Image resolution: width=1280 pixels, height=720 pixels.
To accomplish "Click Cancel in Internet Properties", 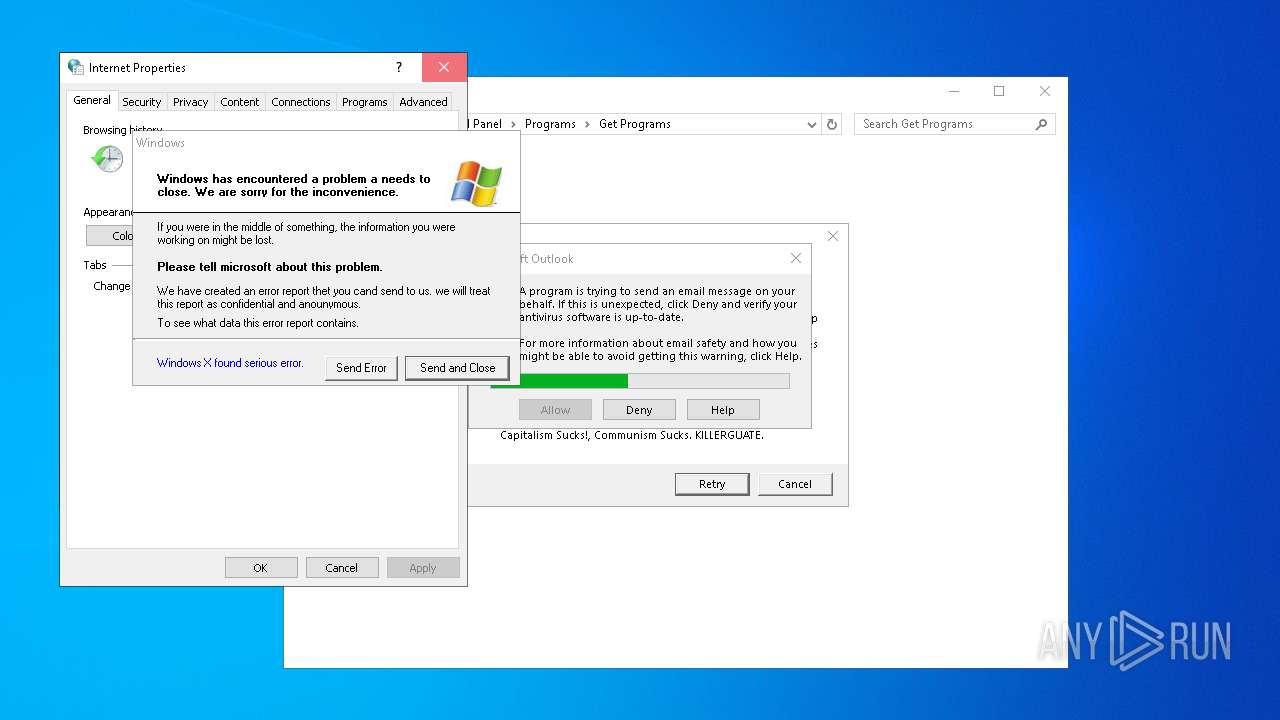I will (x=341, y=568).
